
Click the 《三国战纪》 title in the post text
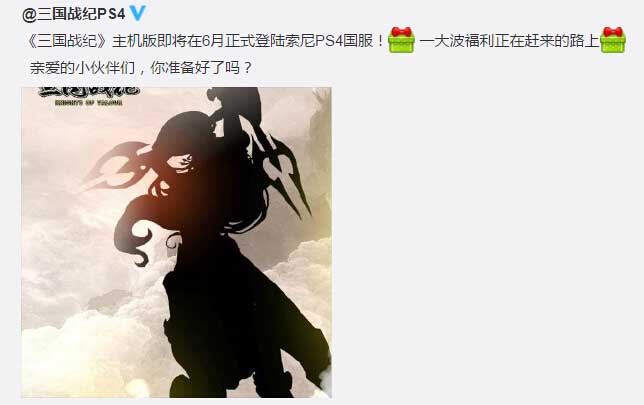click(x=68, y=41)
